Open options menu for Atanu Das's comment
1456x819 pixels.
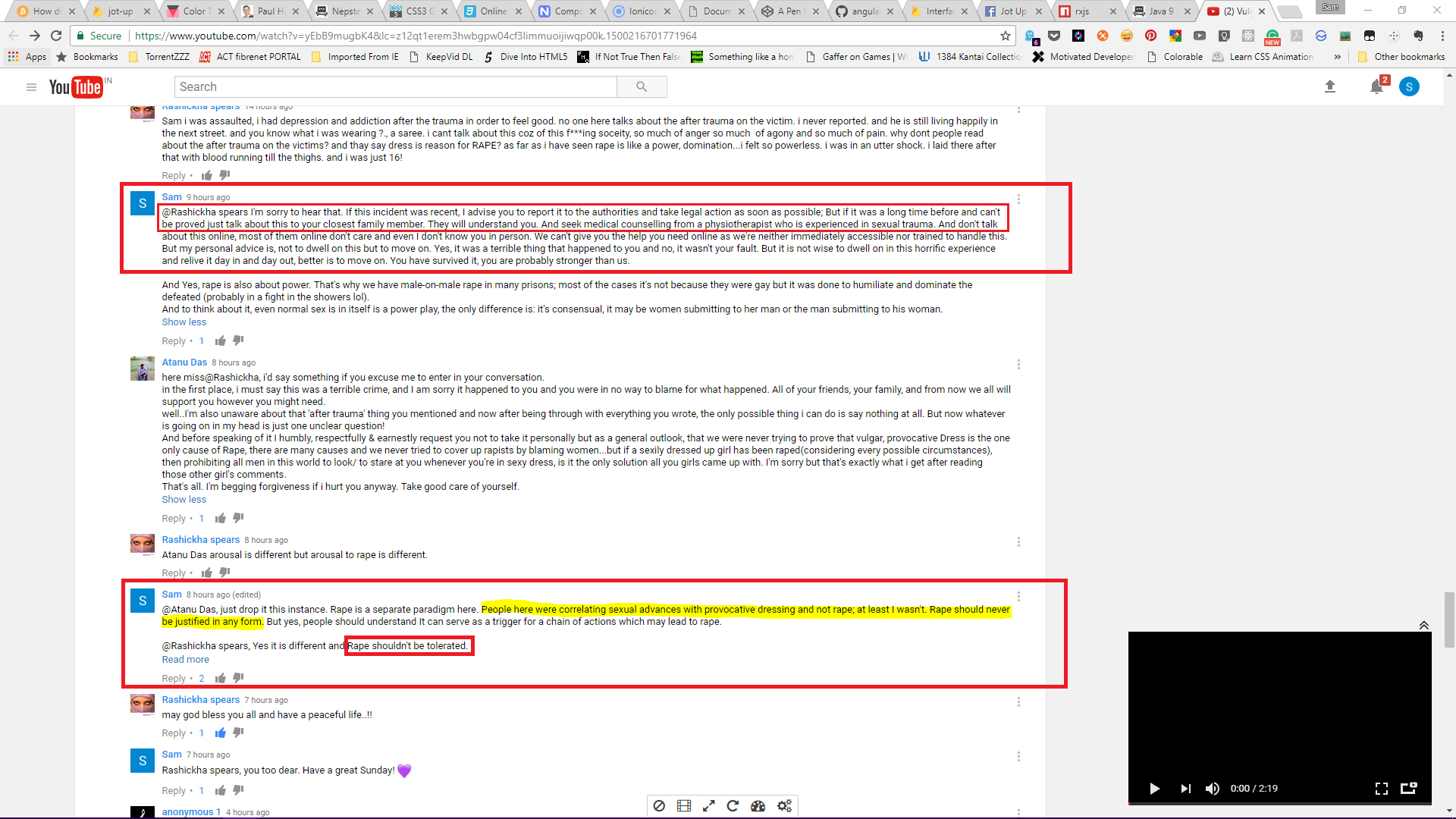point(1018,364)
